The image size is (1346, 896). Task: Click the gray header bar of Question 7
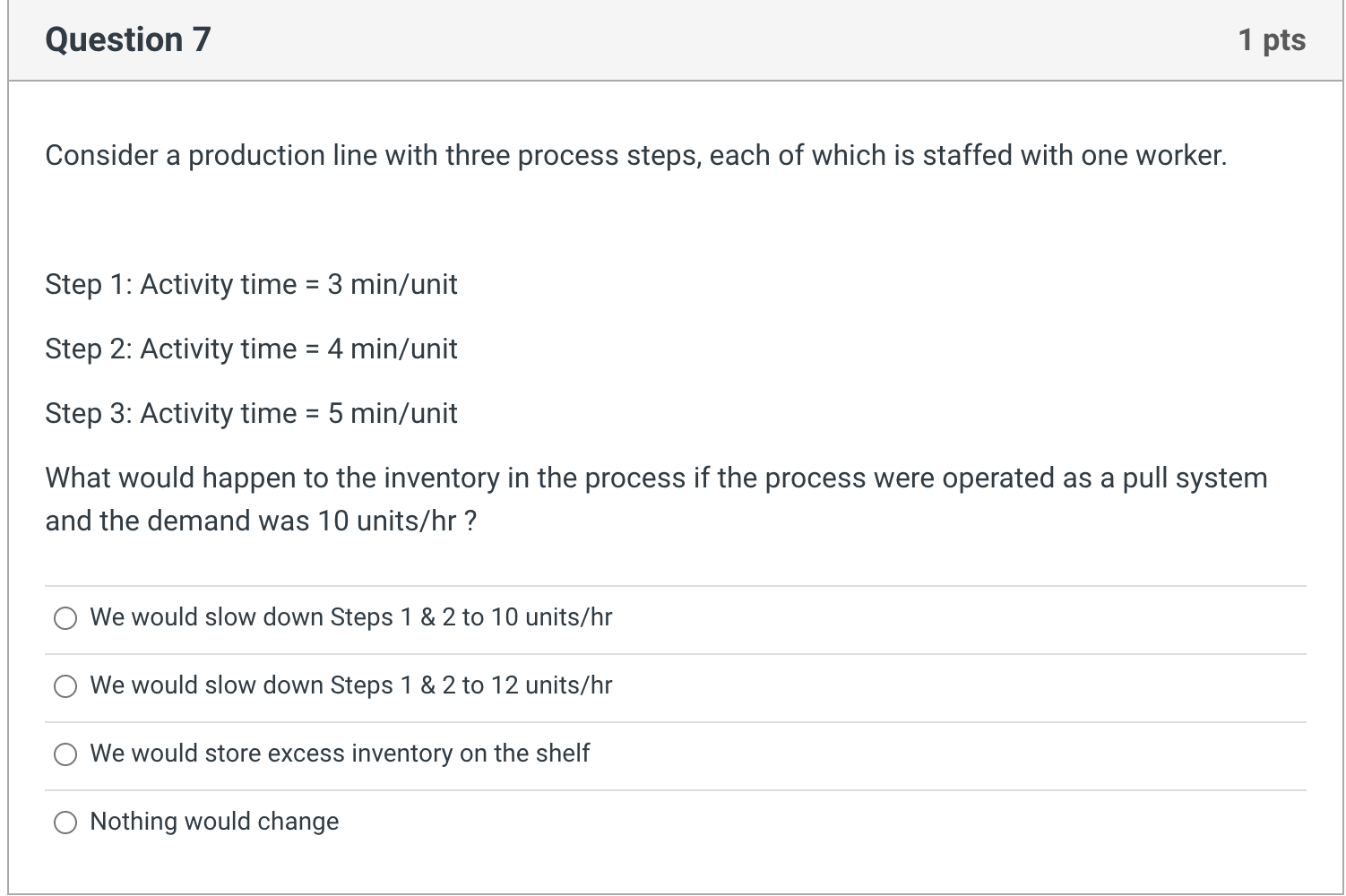[x=672, y=39]
